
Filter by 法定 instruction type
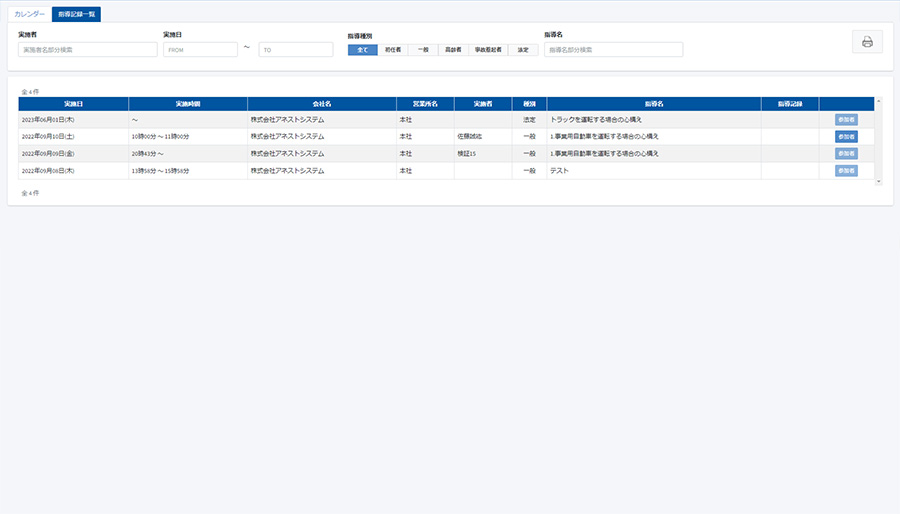click(x=522, y=49)
